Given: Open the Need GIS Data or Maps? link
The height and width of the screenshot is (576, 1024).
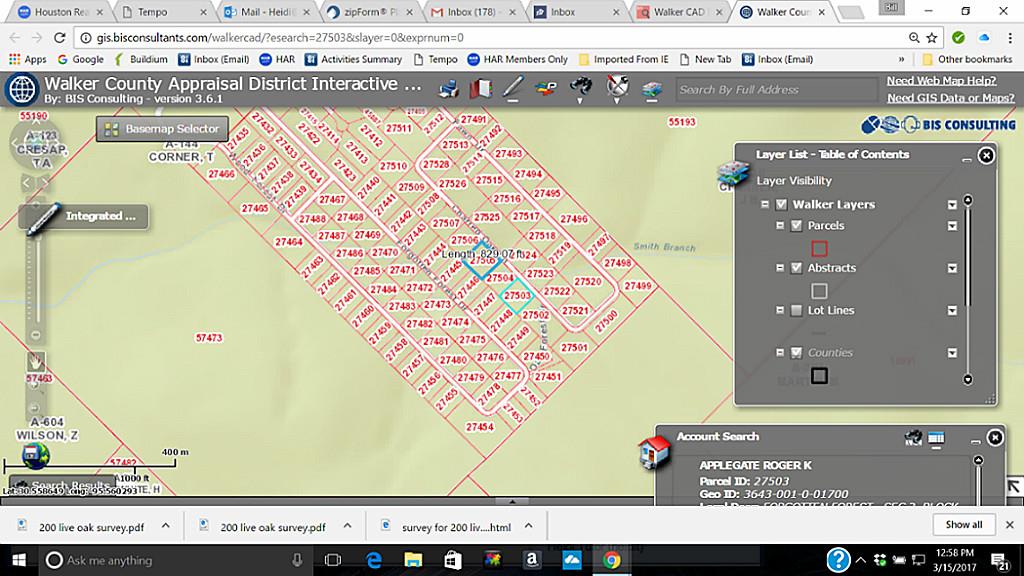Looking at the screenshot, I should pos(950,98).
